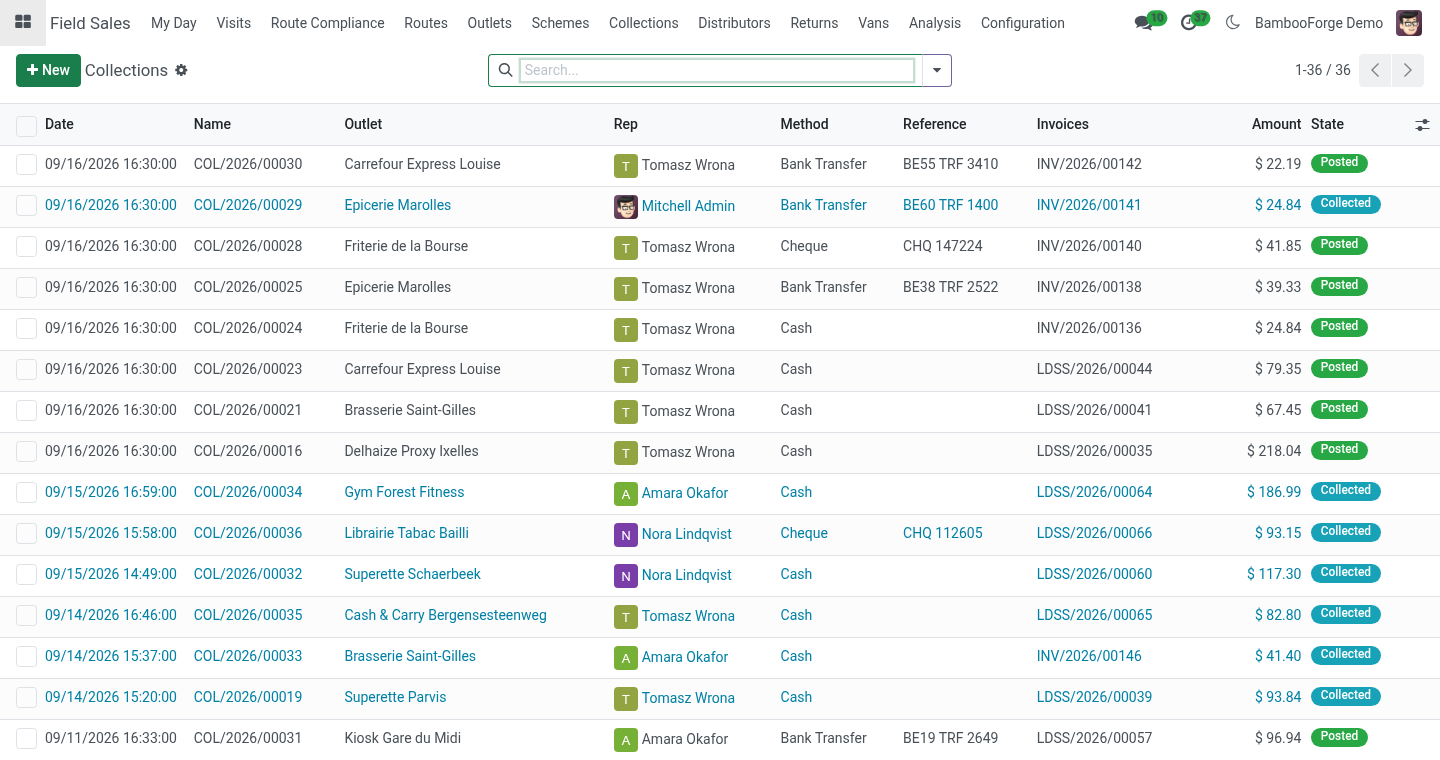Open the optional columns adjust icon
The image size is (1440, 760).
click(x=1422, y=125)
